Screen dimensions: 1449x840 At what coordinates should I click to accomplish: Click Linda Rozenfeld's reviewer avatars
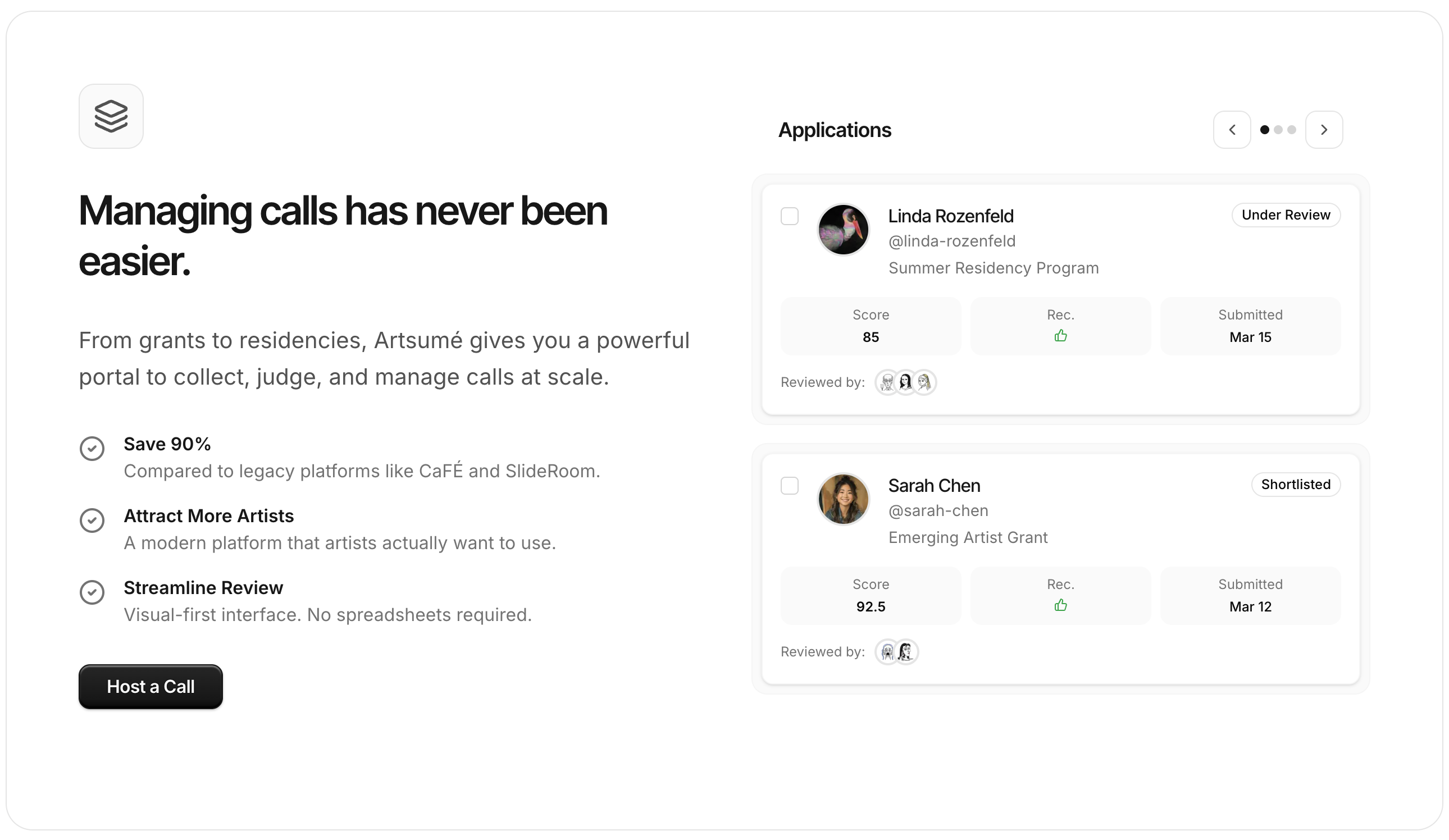tap(905, 382)
